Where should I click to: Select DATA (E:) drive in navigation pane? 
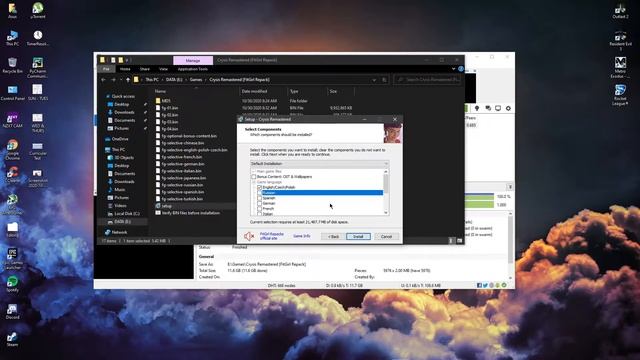122,222
